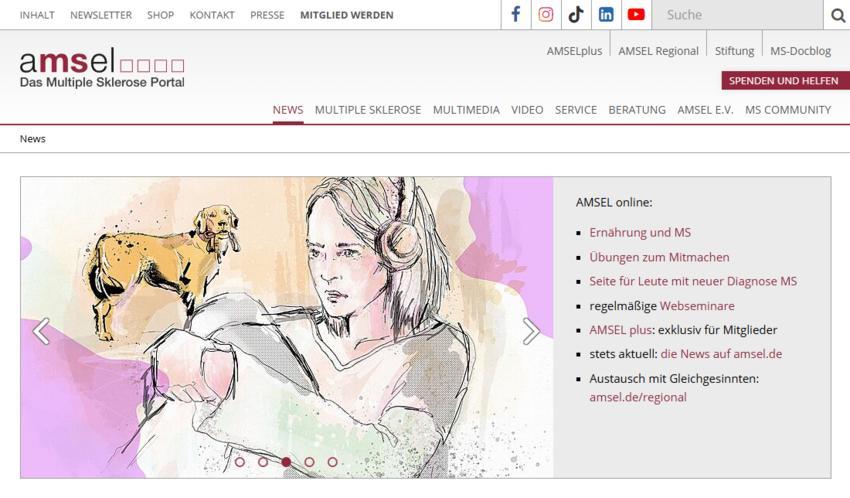
Task: Open the LinkedIn icon link
Action: coord(606,15)
